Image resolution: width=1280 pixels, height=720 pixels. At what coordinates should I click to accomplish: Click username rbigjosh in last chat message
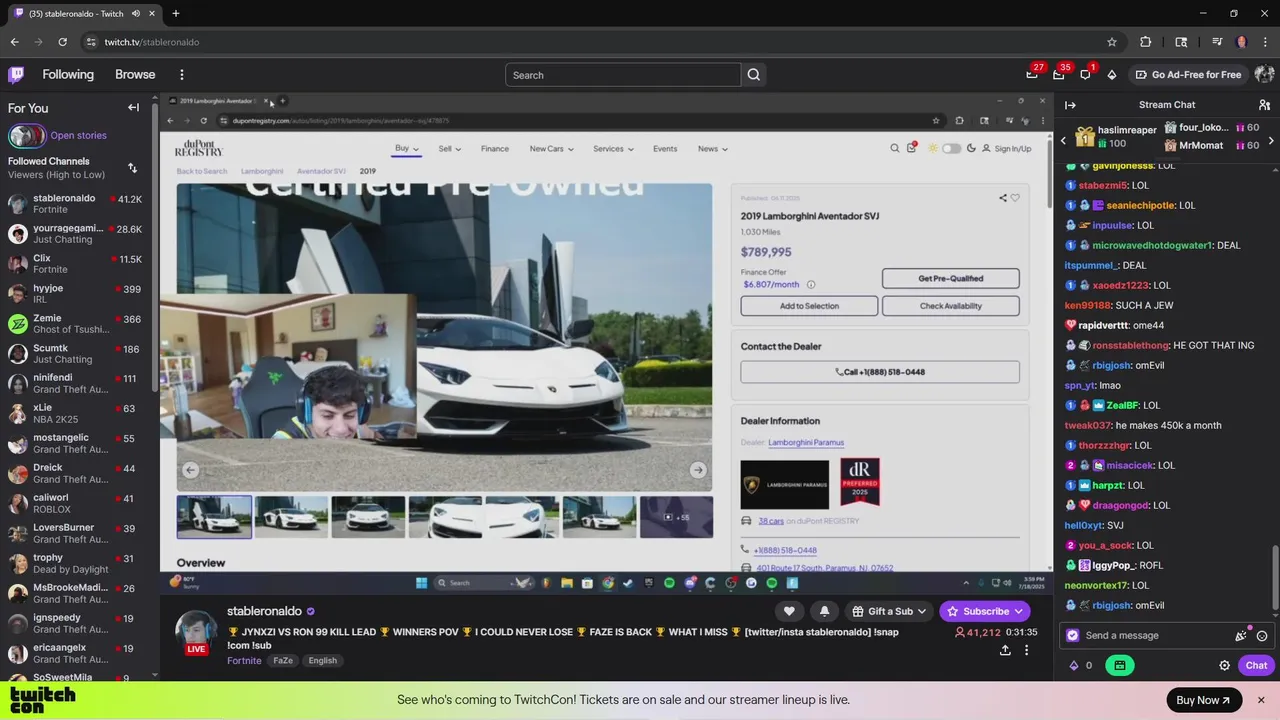point(1111,605)
